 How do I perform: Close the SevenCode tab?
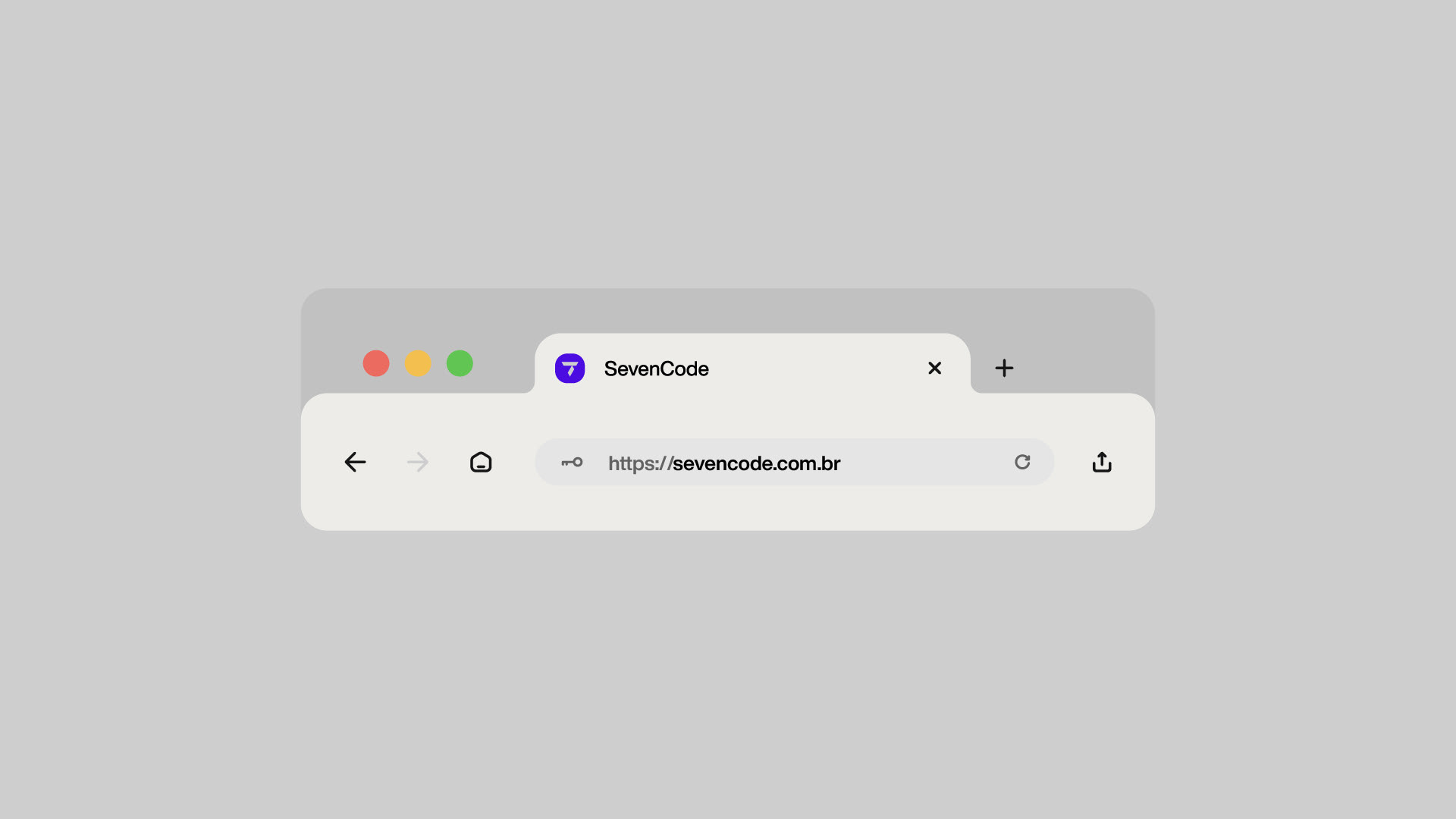coord(934,368)
